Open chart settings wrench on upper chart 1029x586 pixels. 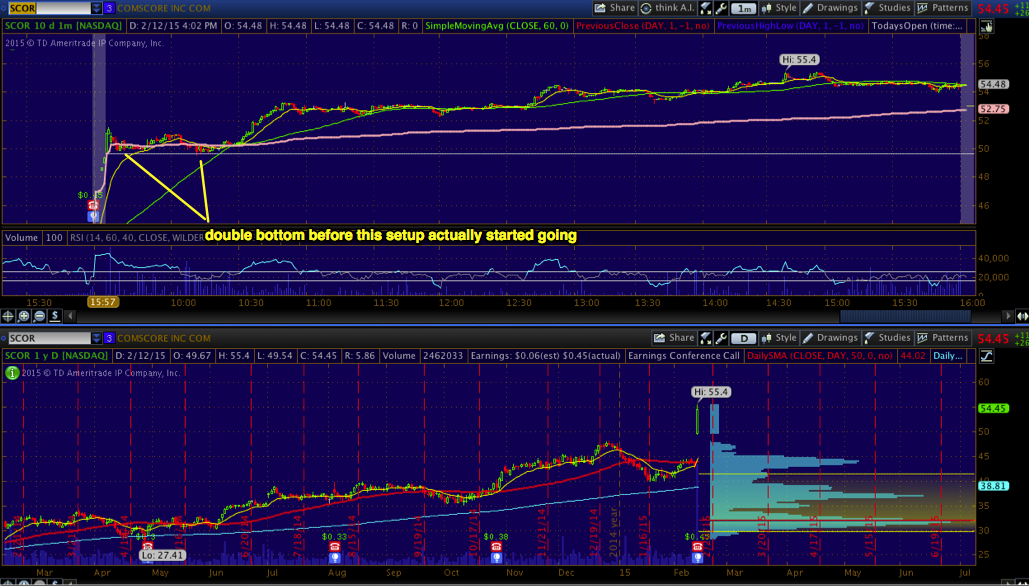[x=721, y=8]
